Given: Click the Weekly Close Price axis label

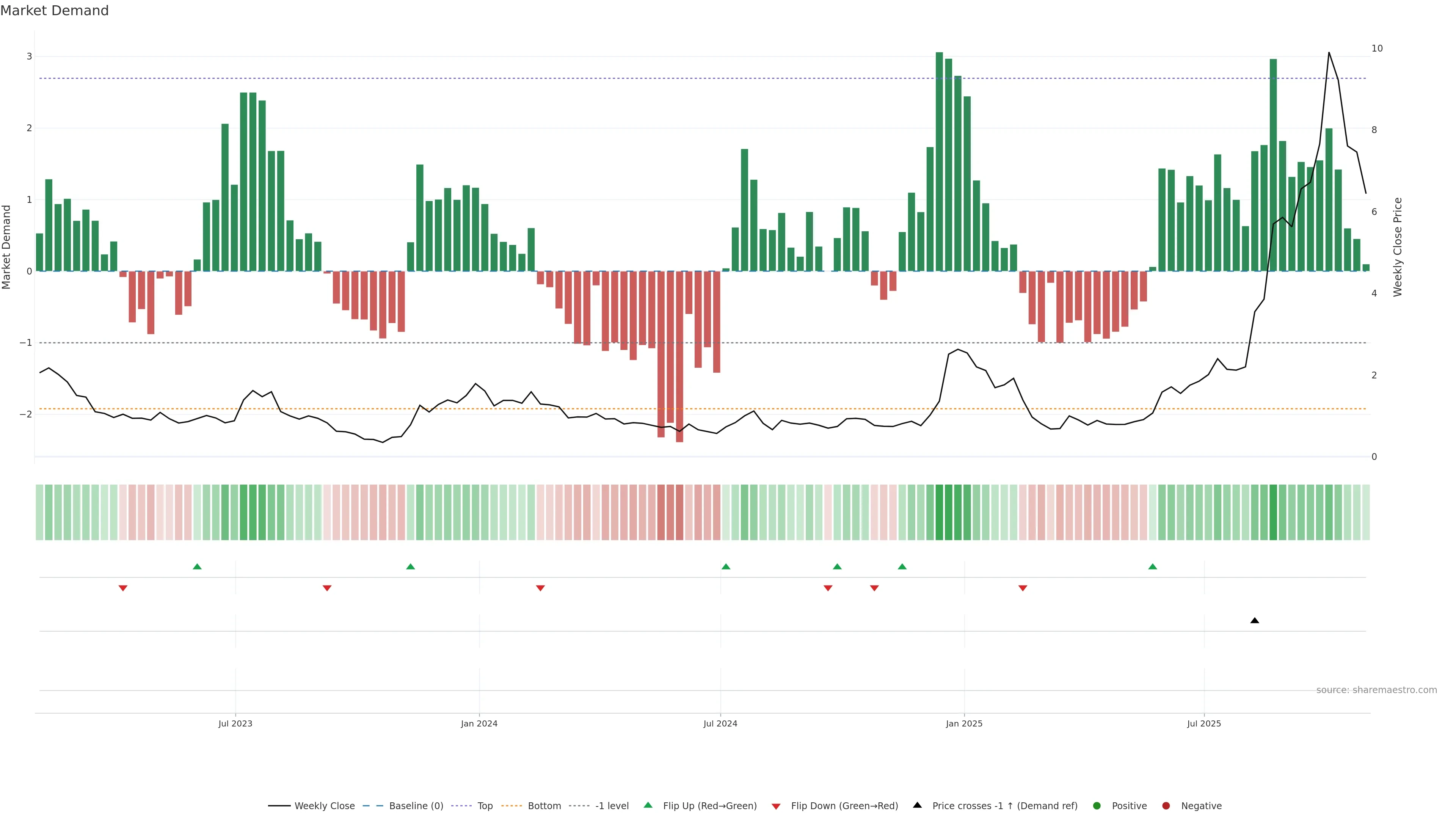Looking at the screenshot, I should point(1397,247).
